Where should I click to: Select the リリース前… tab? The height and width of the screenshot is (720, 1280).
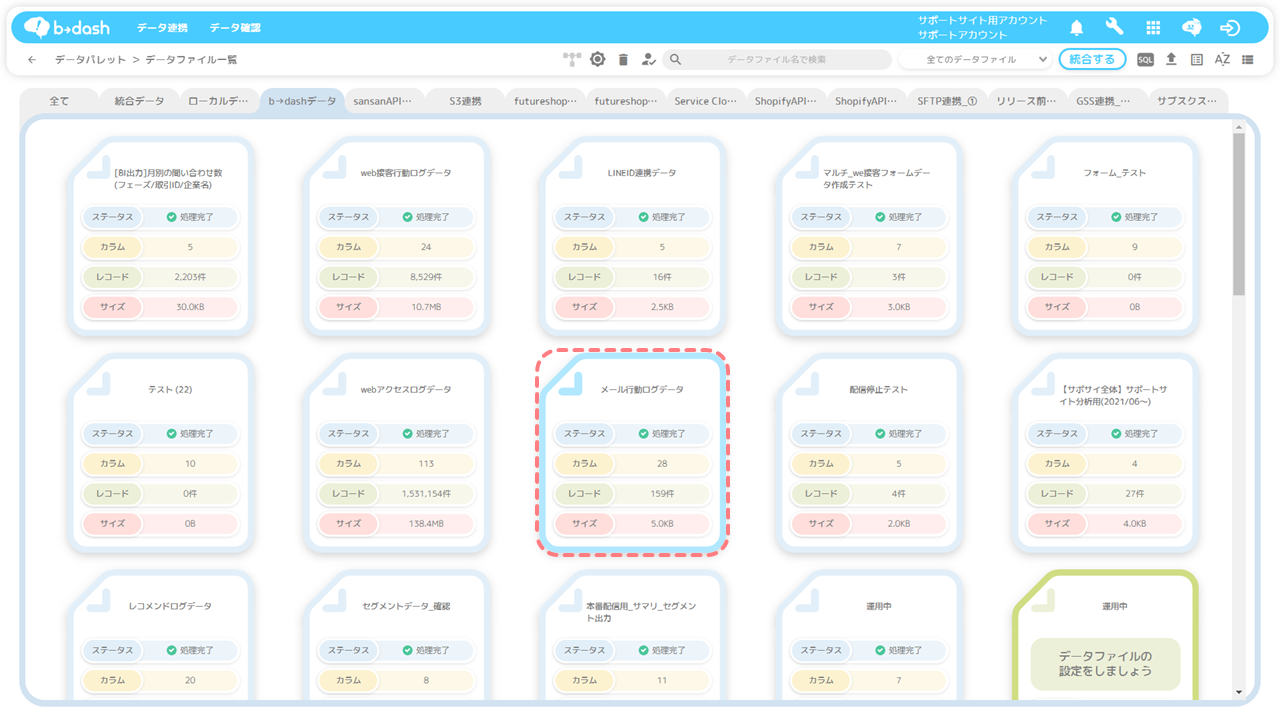point(1027,101)
